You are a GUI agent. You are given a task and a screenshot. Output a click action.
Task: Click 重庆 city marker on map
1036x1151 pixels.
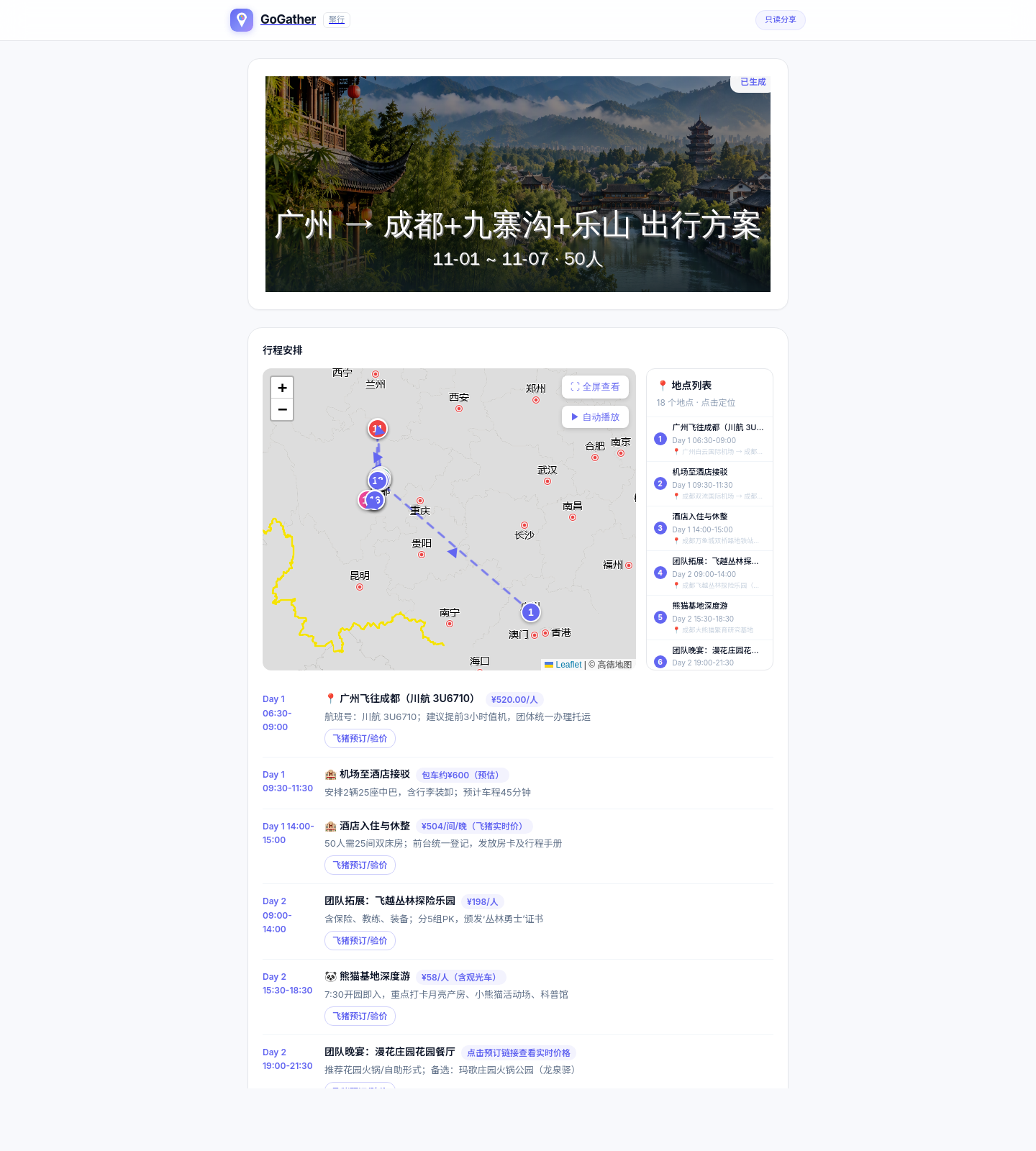[x=420, y=501]
